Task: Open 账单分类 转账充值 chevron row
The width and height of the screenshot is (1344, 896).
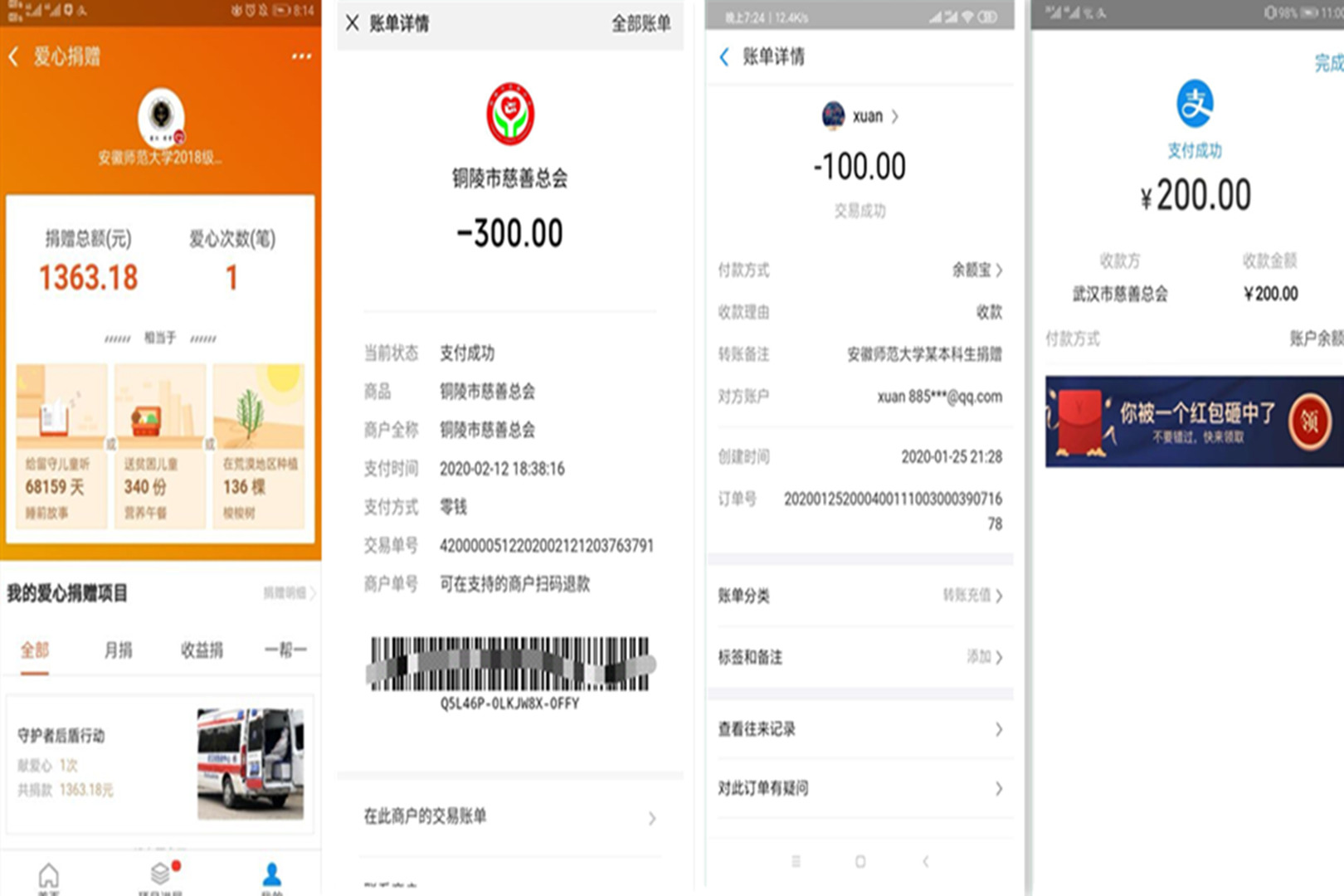Action: pyautogui.click(x=859, y=596)
